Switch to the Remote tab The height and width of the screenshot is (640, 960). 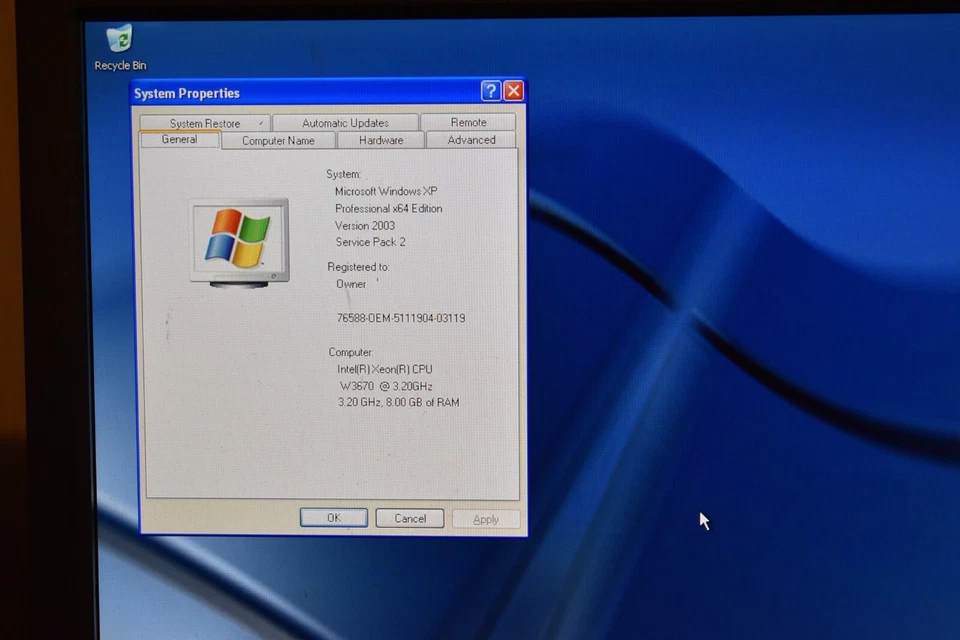click(469, 121)
